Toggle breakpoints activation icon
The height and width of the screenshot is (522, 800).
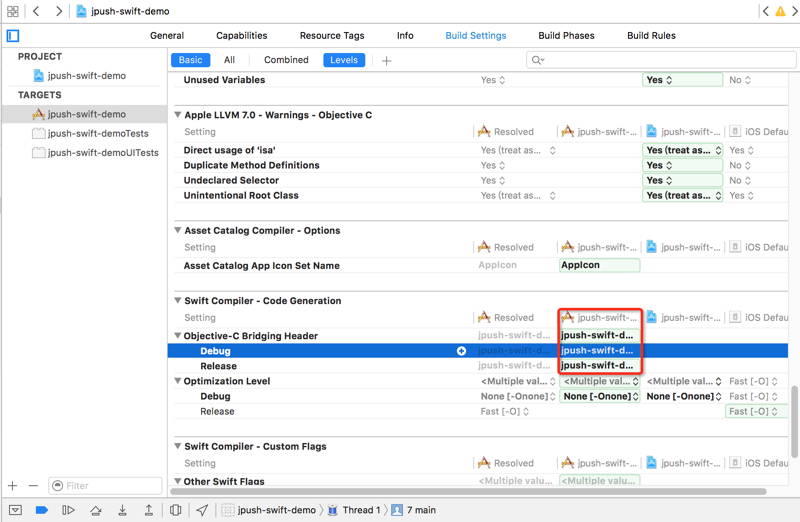coord(42,510)
